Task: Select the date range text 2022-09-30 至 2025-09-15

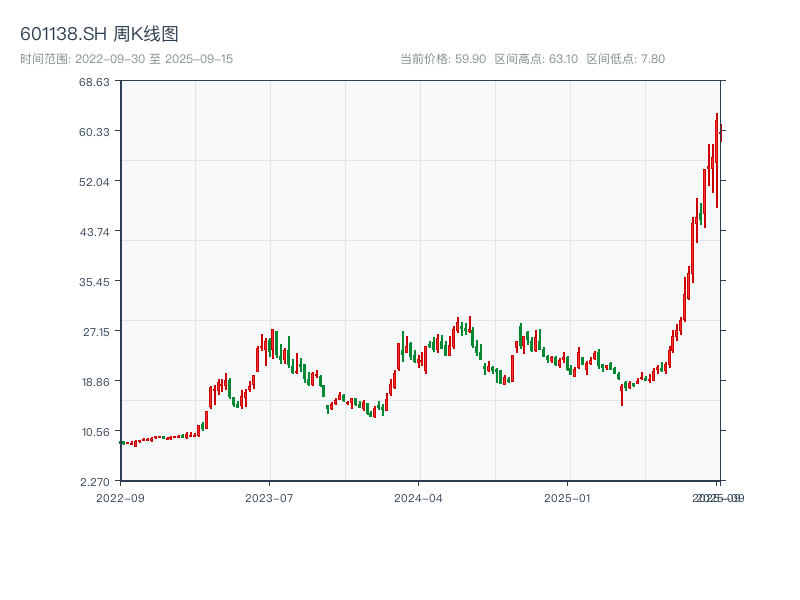Action: 154,59
